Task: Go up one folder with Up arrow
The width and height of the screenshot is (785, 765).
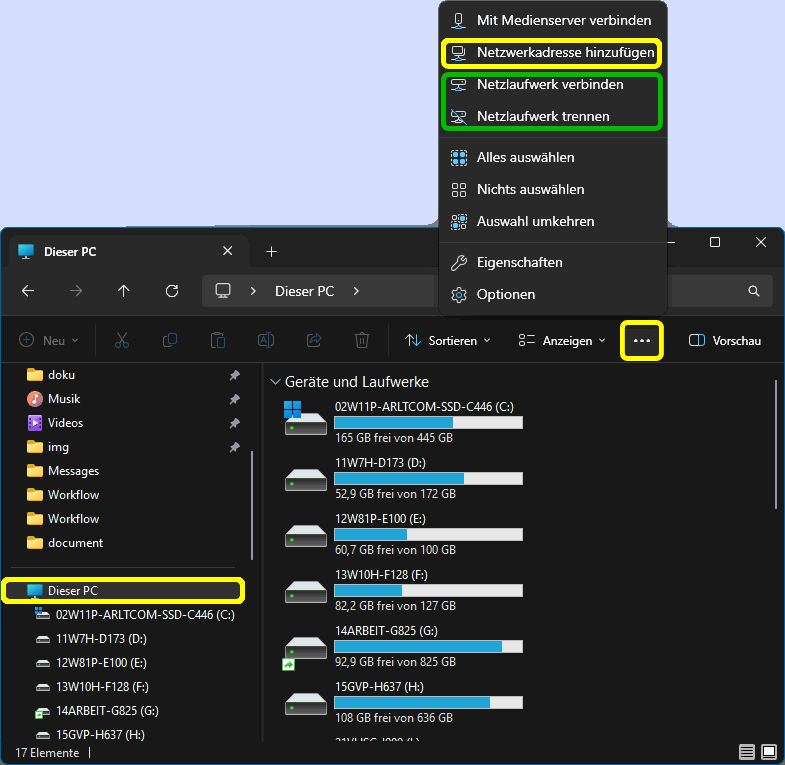Action: [124, 291]
